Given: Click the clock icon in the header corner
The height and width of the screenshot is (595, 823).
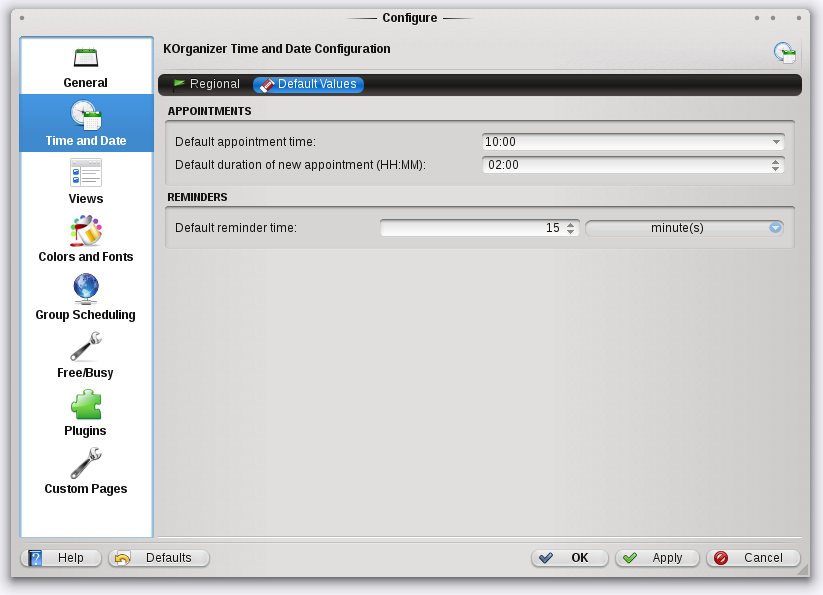Looking at the screenshot, I should pyautogui.click(x=785, y=53).
